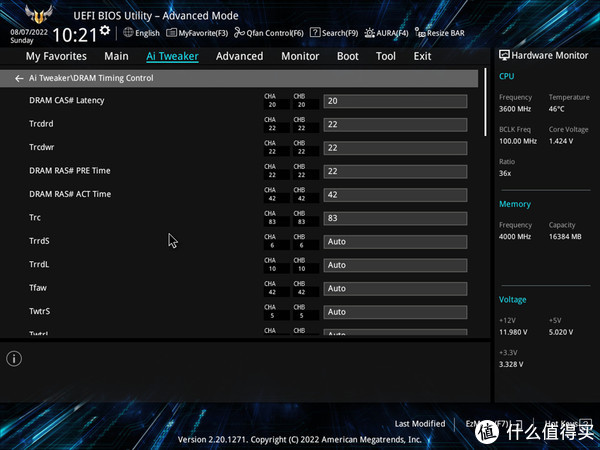600x450 pixels.
Task: Click +5V 5.020 V reading
Action: [561, 332]
